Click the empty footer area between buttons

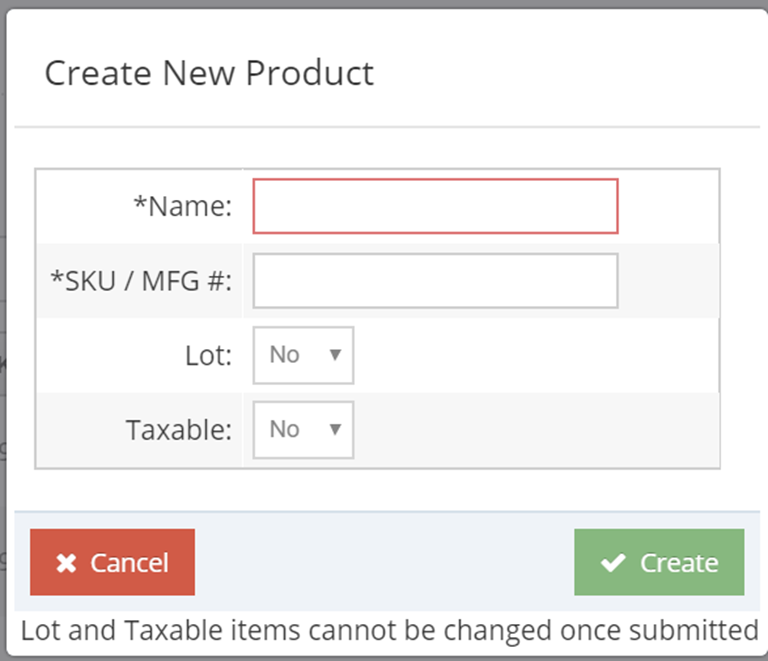coord(384,562)
